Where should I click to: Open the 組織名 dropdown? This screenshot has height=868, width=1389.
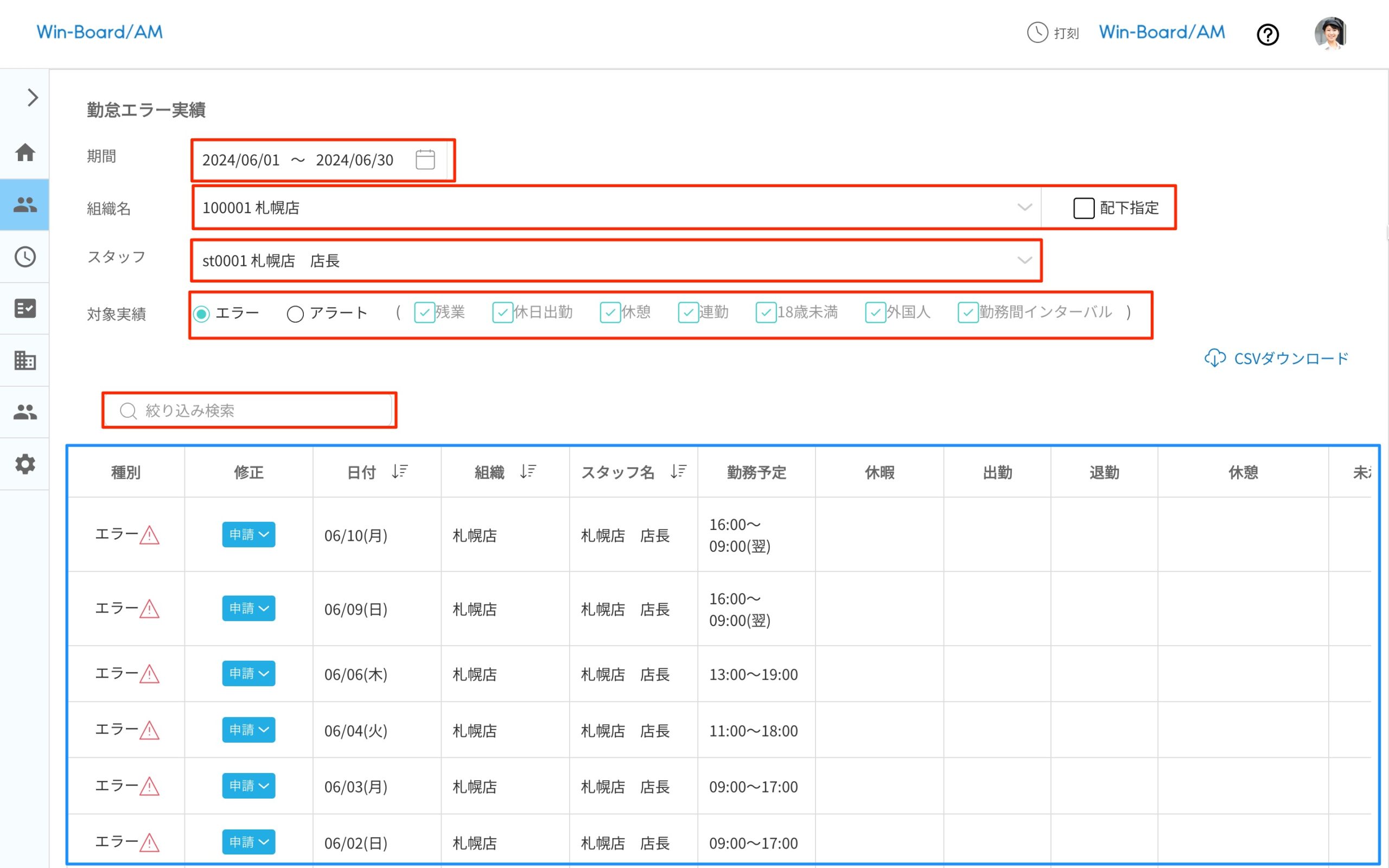(1024, 208)
